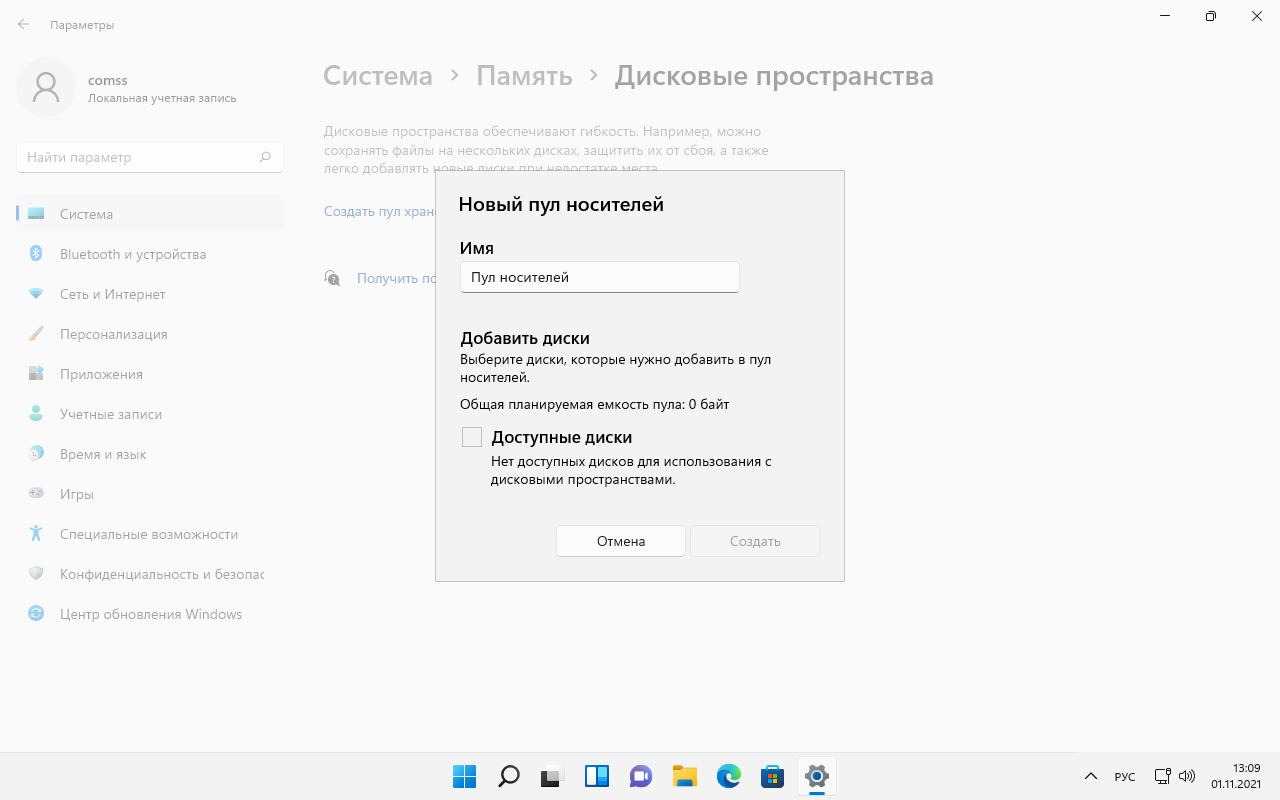Expand hidden system tray icons chevron
The height and width of the screenshot is (800, 1280).
click(x=1091, y=776)
